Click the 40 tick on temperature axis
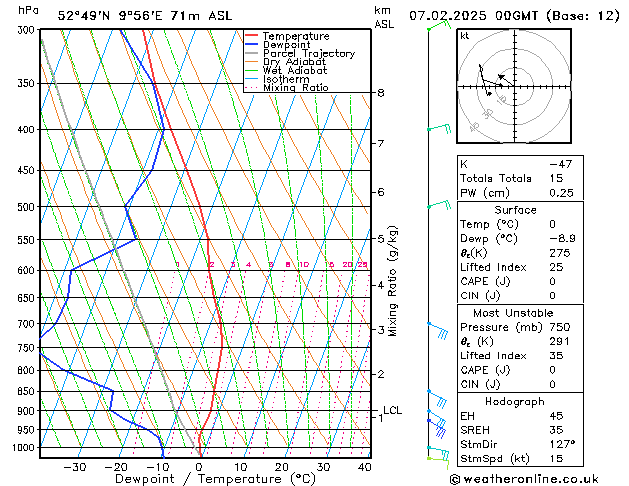Screen dimensions: 629x486 [x=364, y=467]
